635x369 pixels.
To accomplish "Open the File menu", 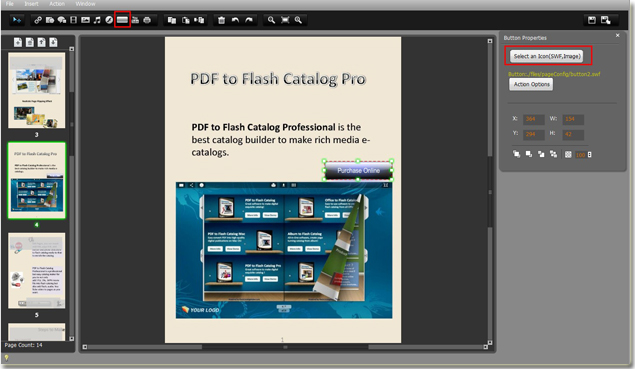I will point(9,4).
